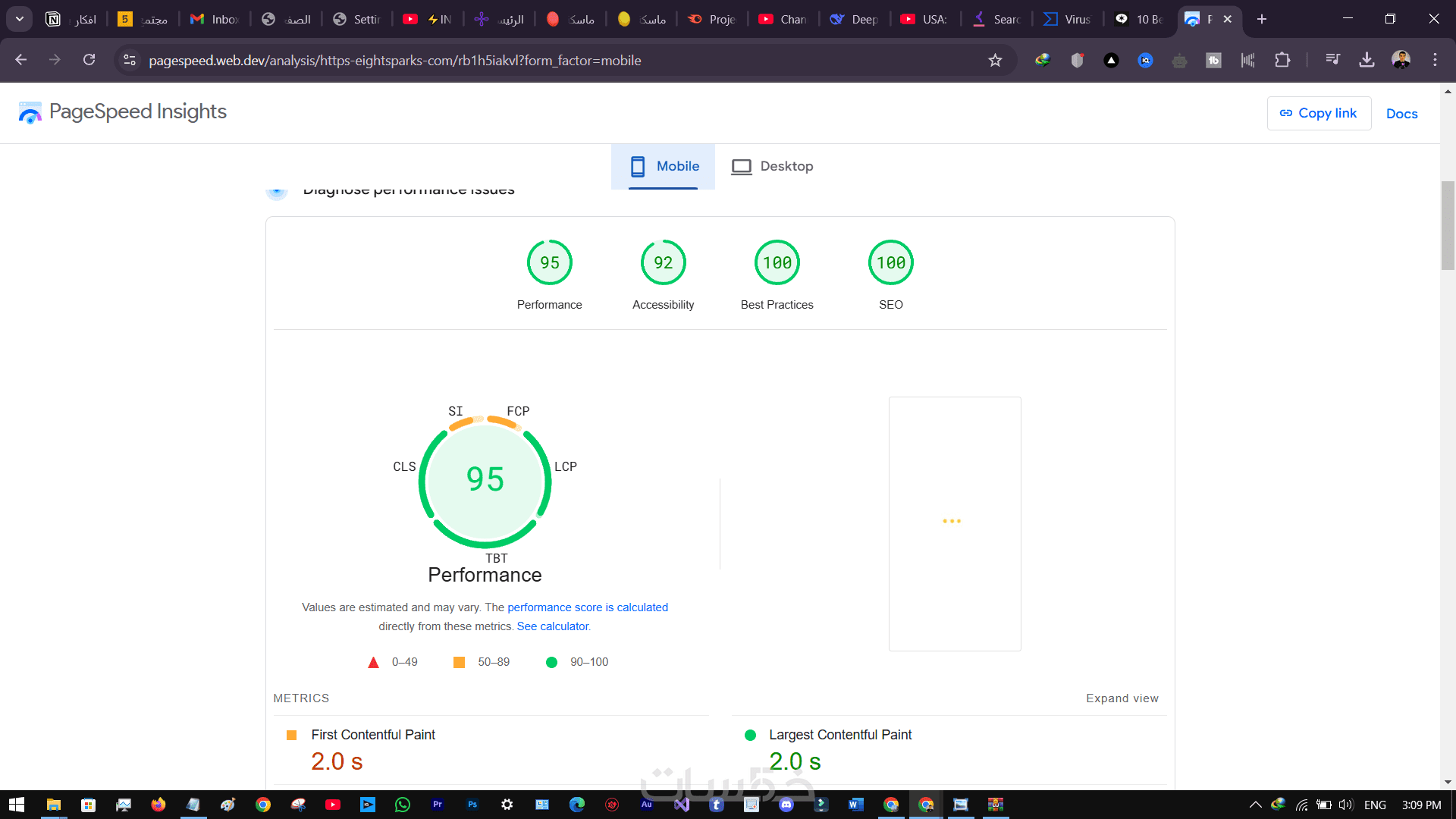Screen dimensions: 1456x819
Task: Open the Chrome three-dot menu
Action: click(1435, 60)
